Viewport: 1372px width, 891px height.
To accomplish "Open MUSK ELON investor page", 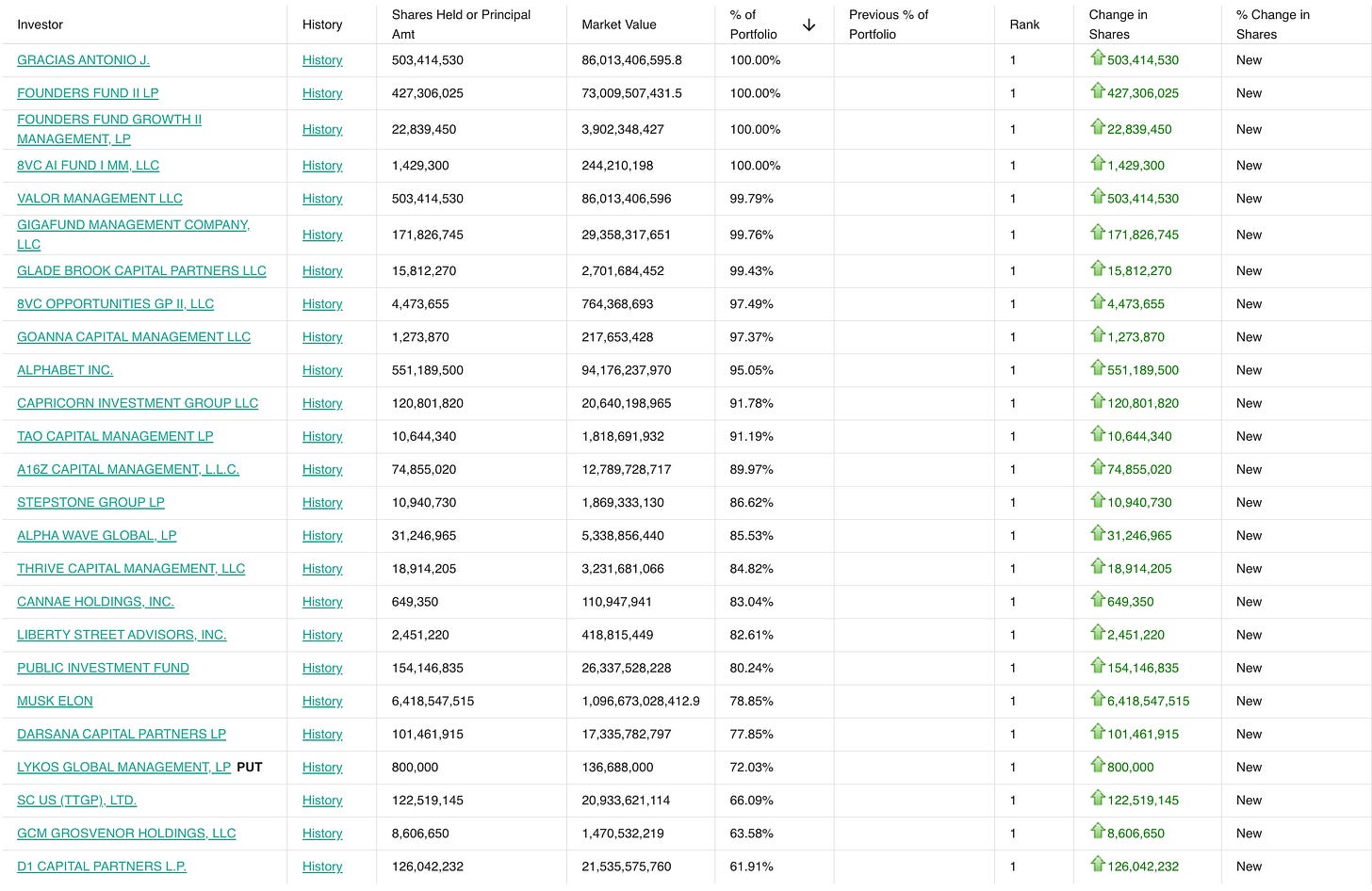I will 55,701.
